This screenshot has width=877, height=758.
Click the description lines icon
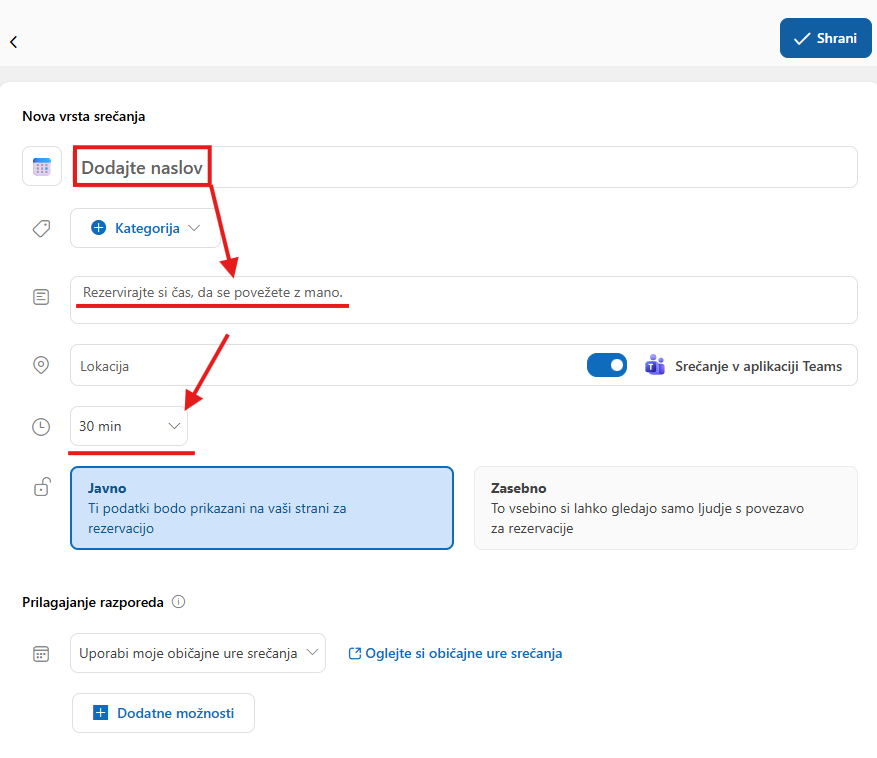coord(41,296)
